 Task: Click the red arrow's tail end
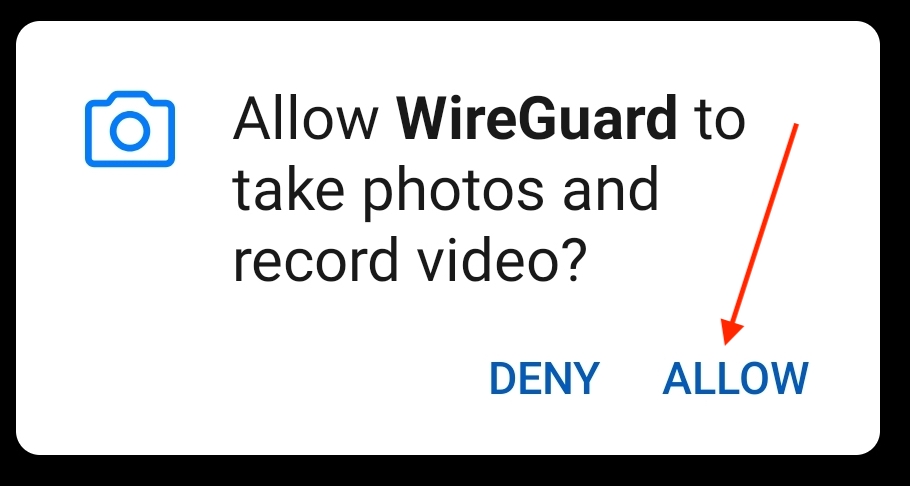[x=797, y=125]
